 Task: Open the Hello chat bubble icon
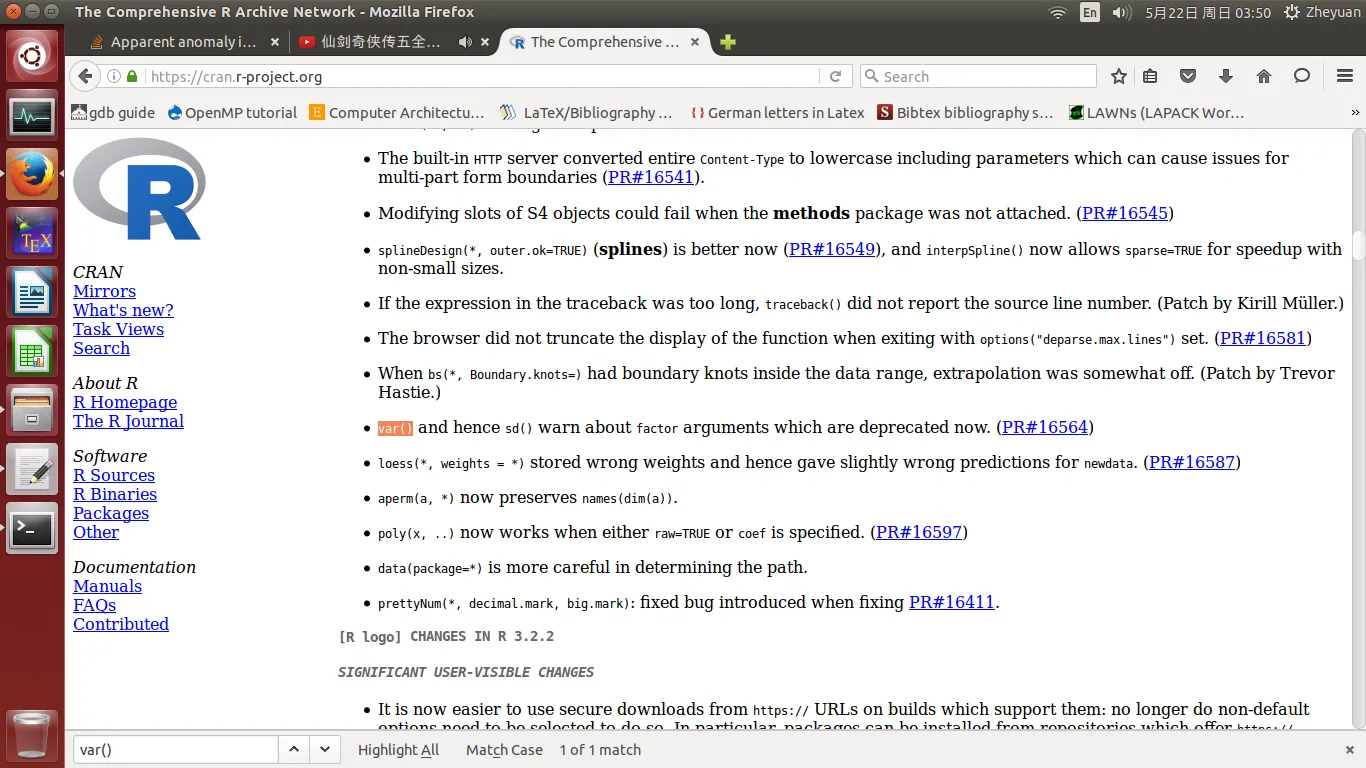coord(1302,76)
